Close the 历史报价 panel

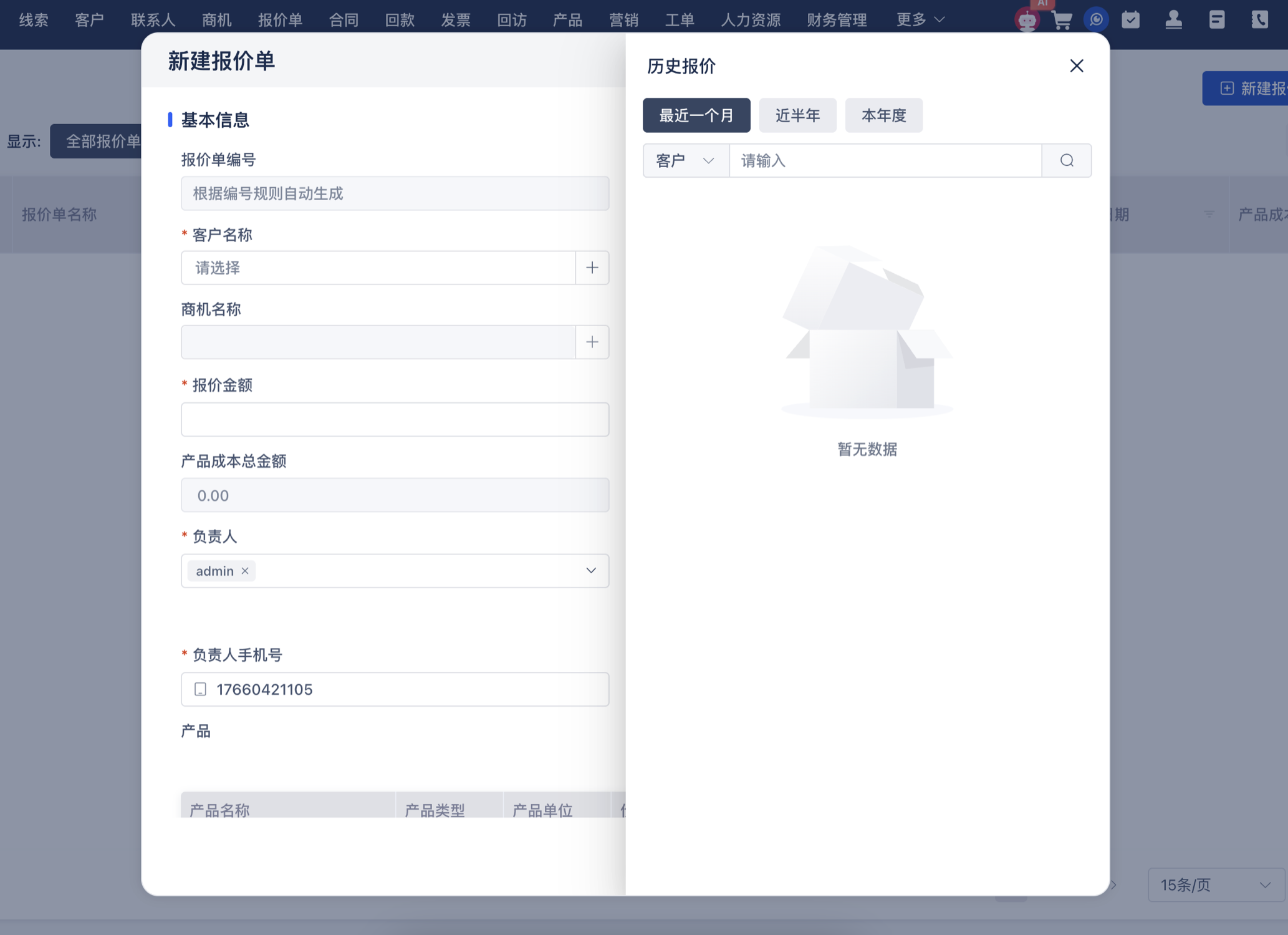point(1077,66)
